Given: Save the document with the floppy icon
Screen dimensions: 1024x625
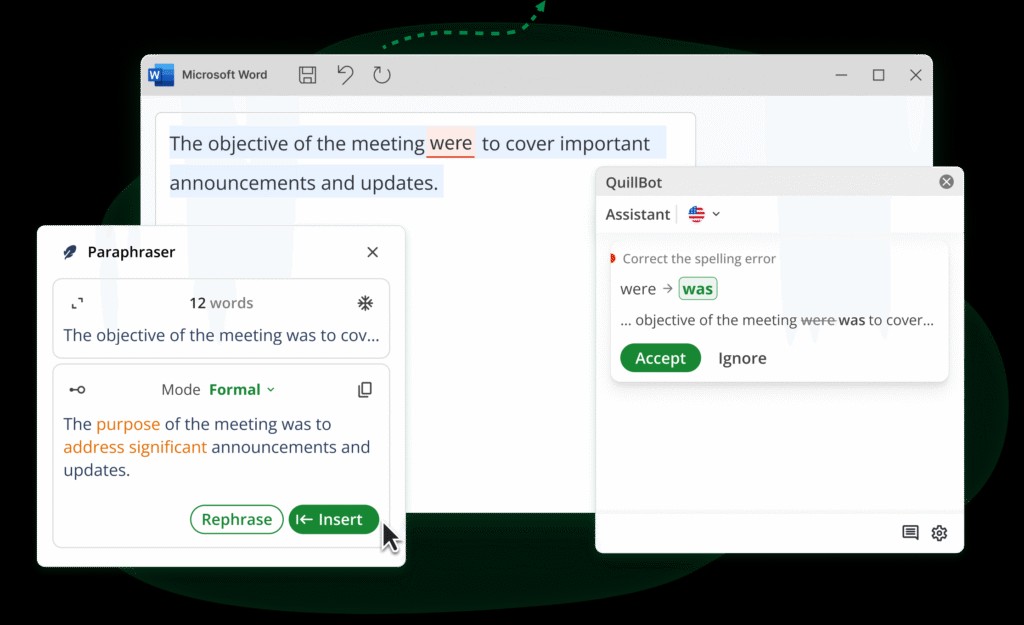Looking at the screenshot, I should pos(308,75).
